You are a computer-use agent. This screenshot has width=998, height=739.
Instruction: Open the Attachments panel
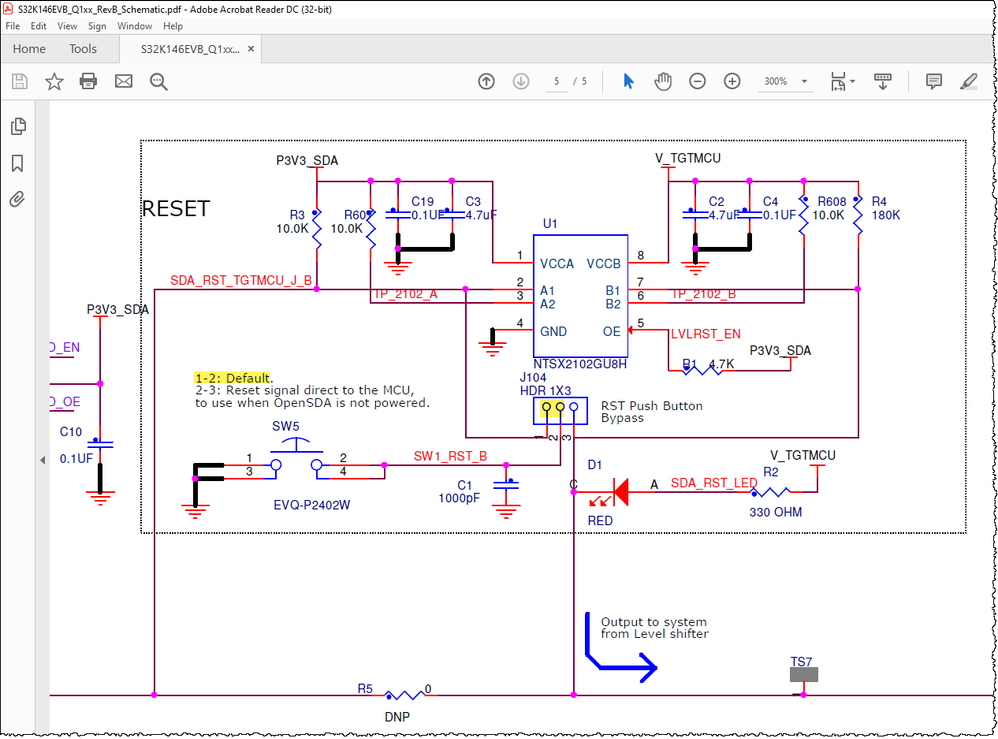pos(17,199)
